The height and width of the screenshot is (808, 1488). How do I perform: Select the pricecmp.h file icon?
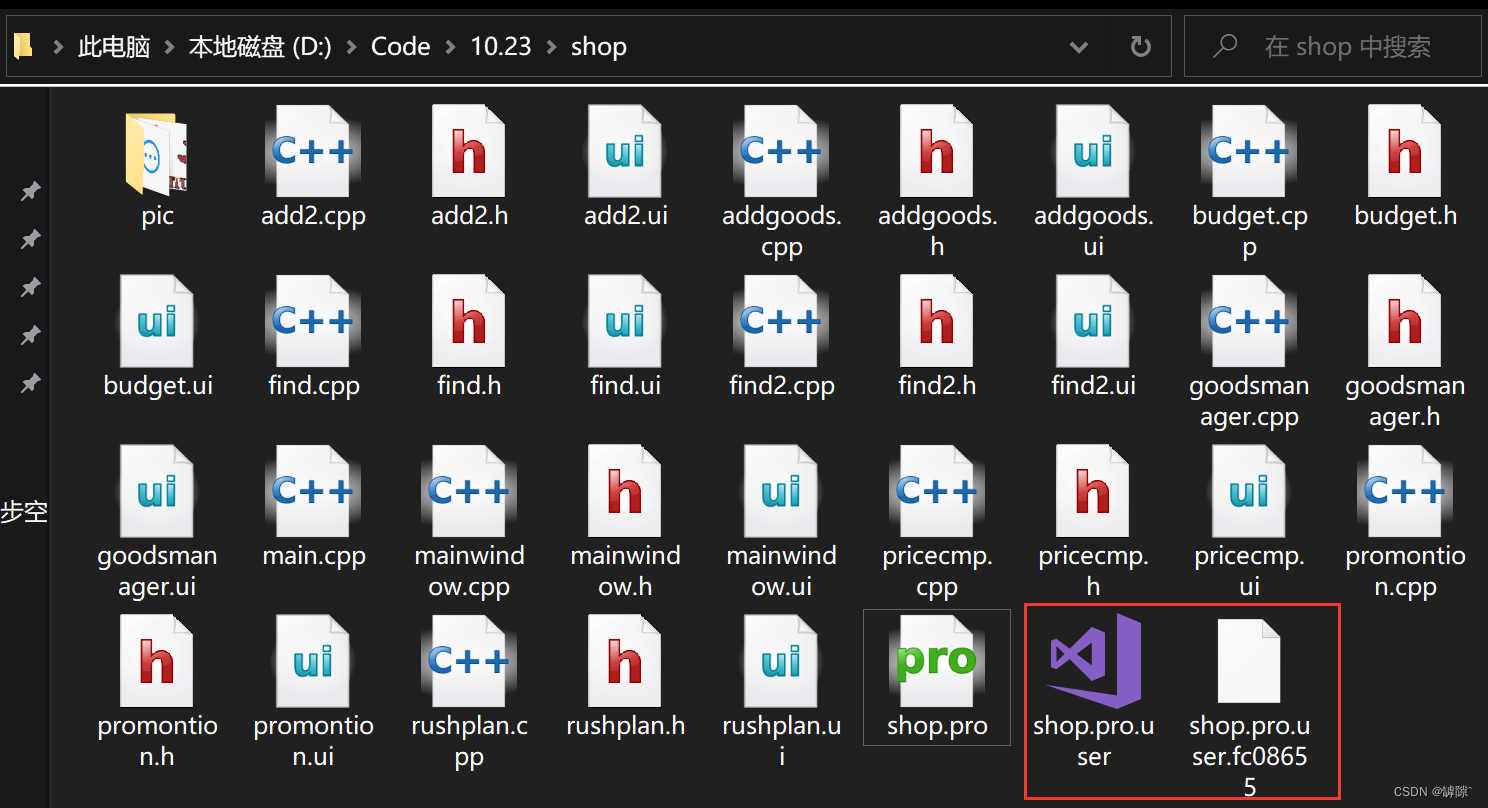click(1093, 492)
